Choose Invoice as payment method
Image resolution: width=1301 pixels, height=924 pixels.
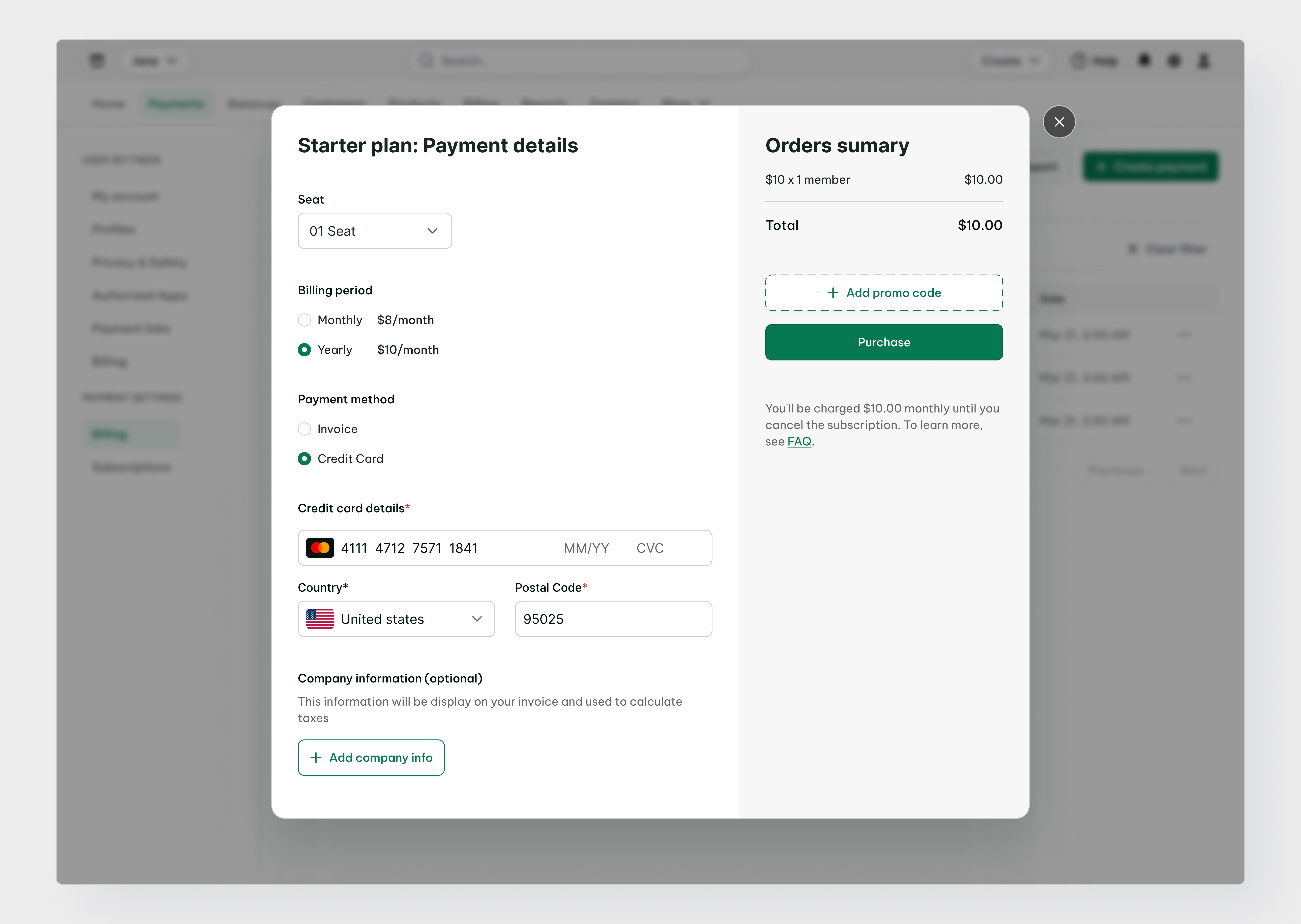pos(304,429)
